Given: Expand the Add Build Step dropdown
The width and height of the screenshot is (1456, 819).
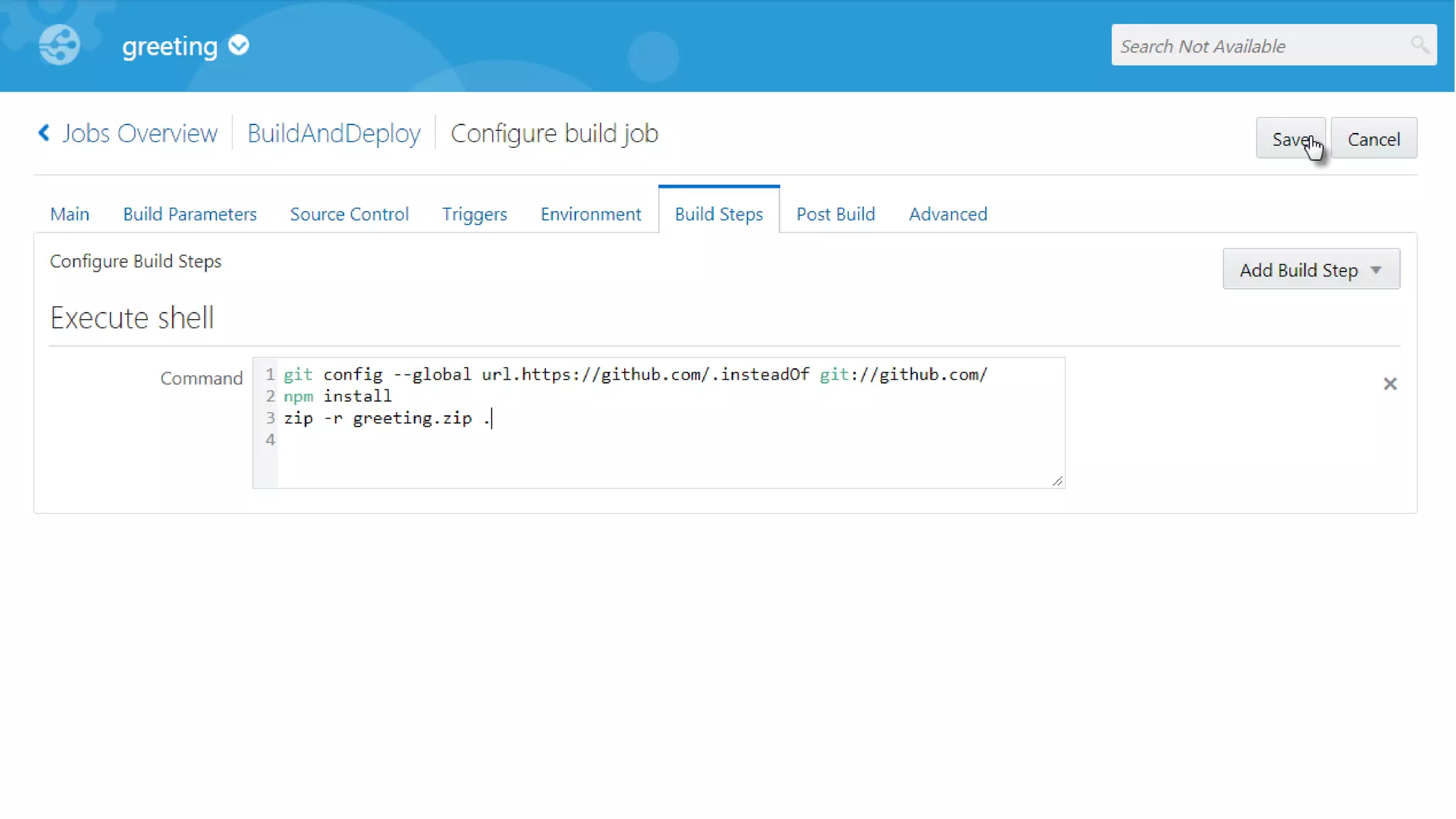Looking at the screenshot, I should 1310,269.
